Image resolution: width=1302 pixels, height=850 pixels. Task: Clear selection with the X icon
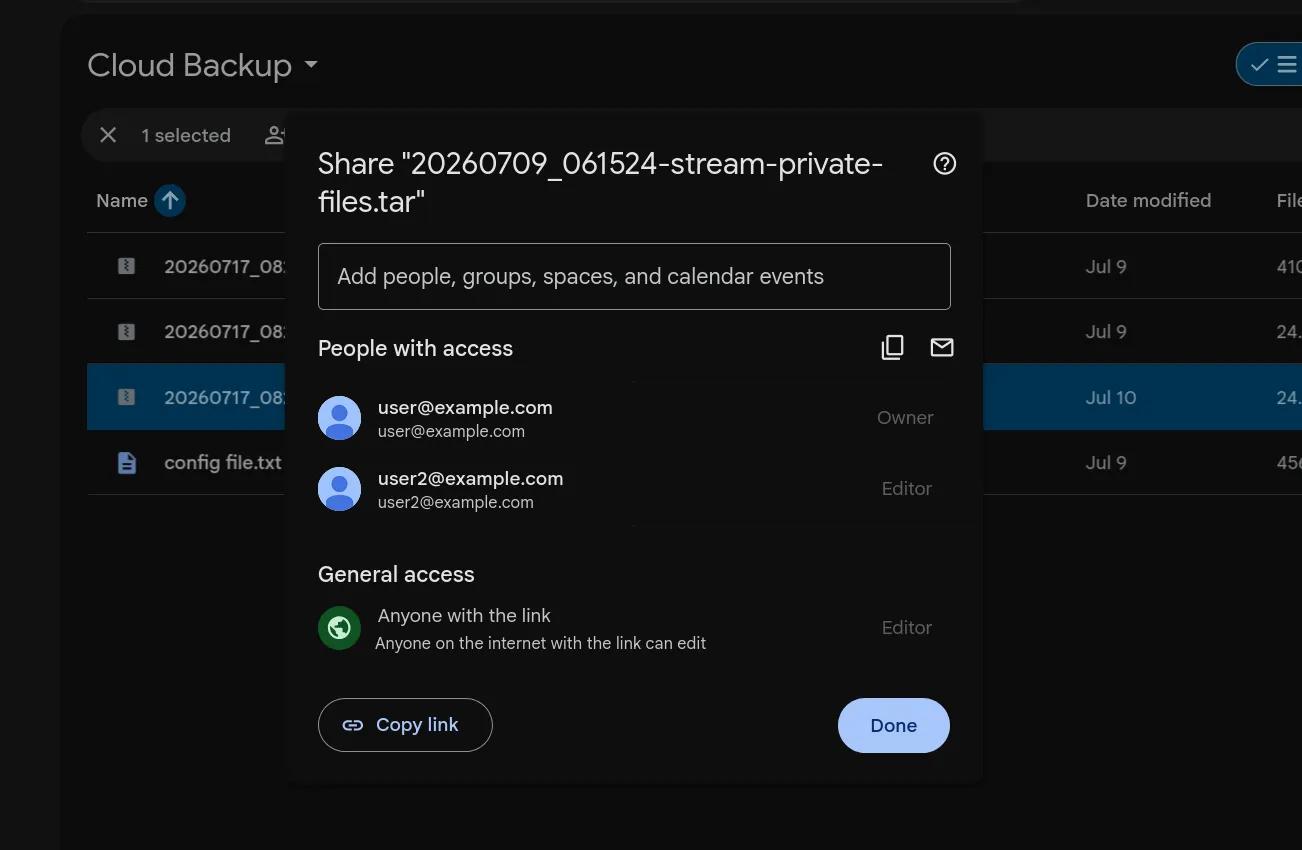pyautogui.click(x=108, y=135)
